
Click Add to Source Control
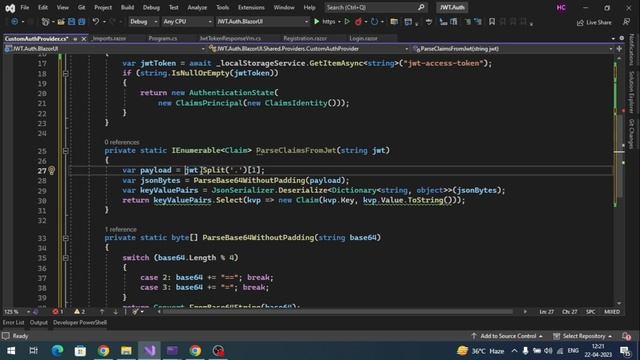(x=507, y=336)
